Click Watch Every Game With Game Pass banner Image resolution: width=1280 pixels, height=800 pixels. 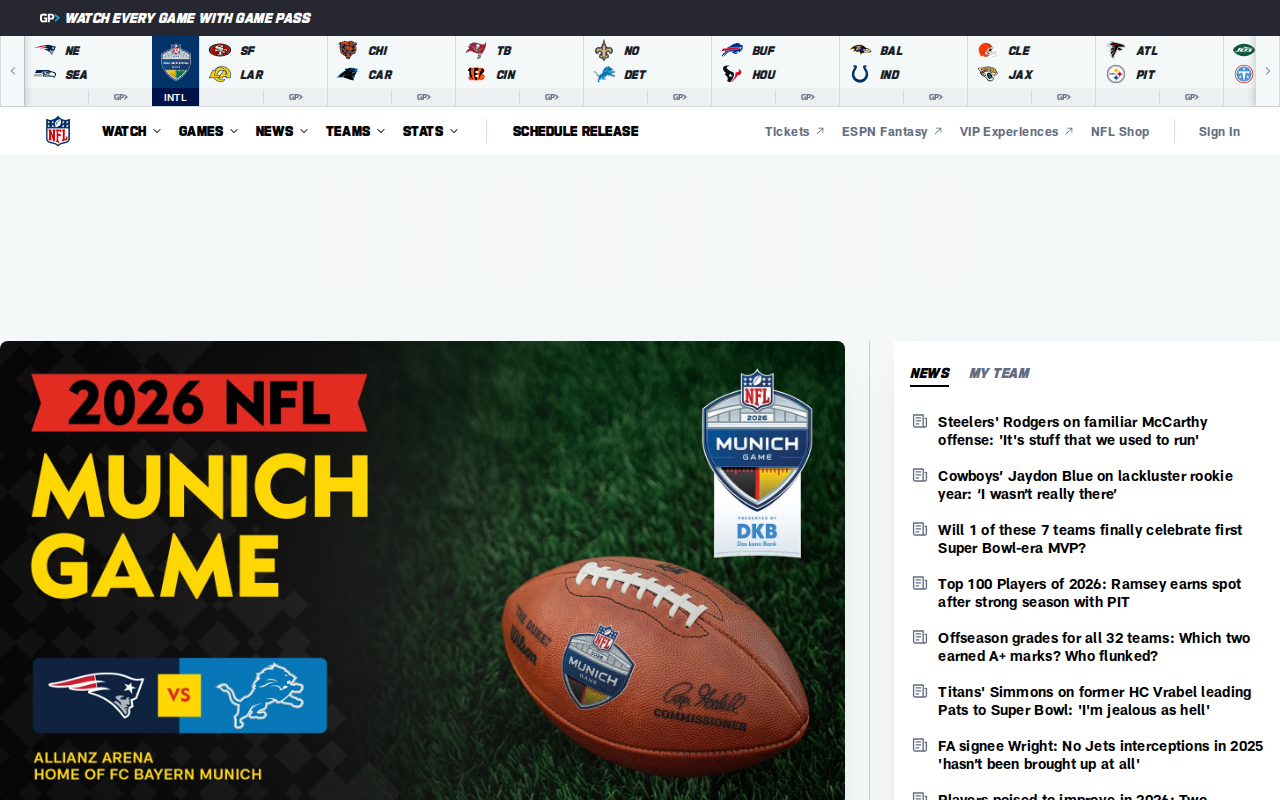(175, 18)
